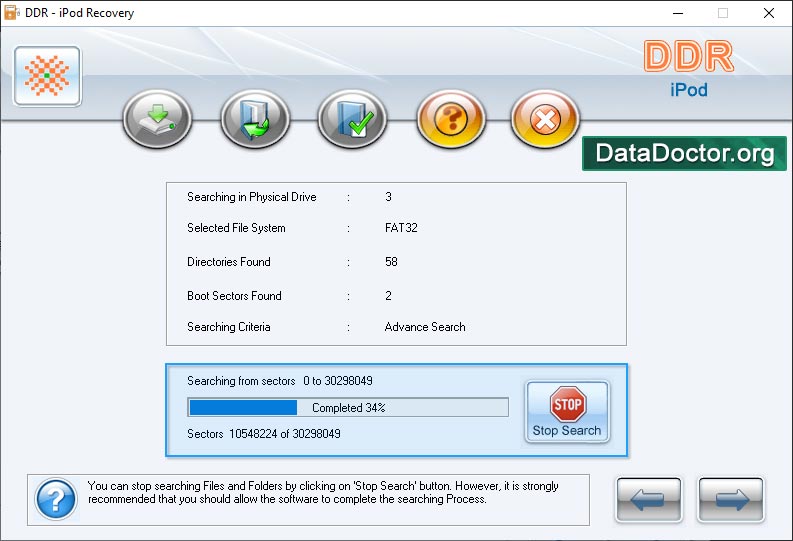Click the orange starburst logo icon

tap(48, 76)
